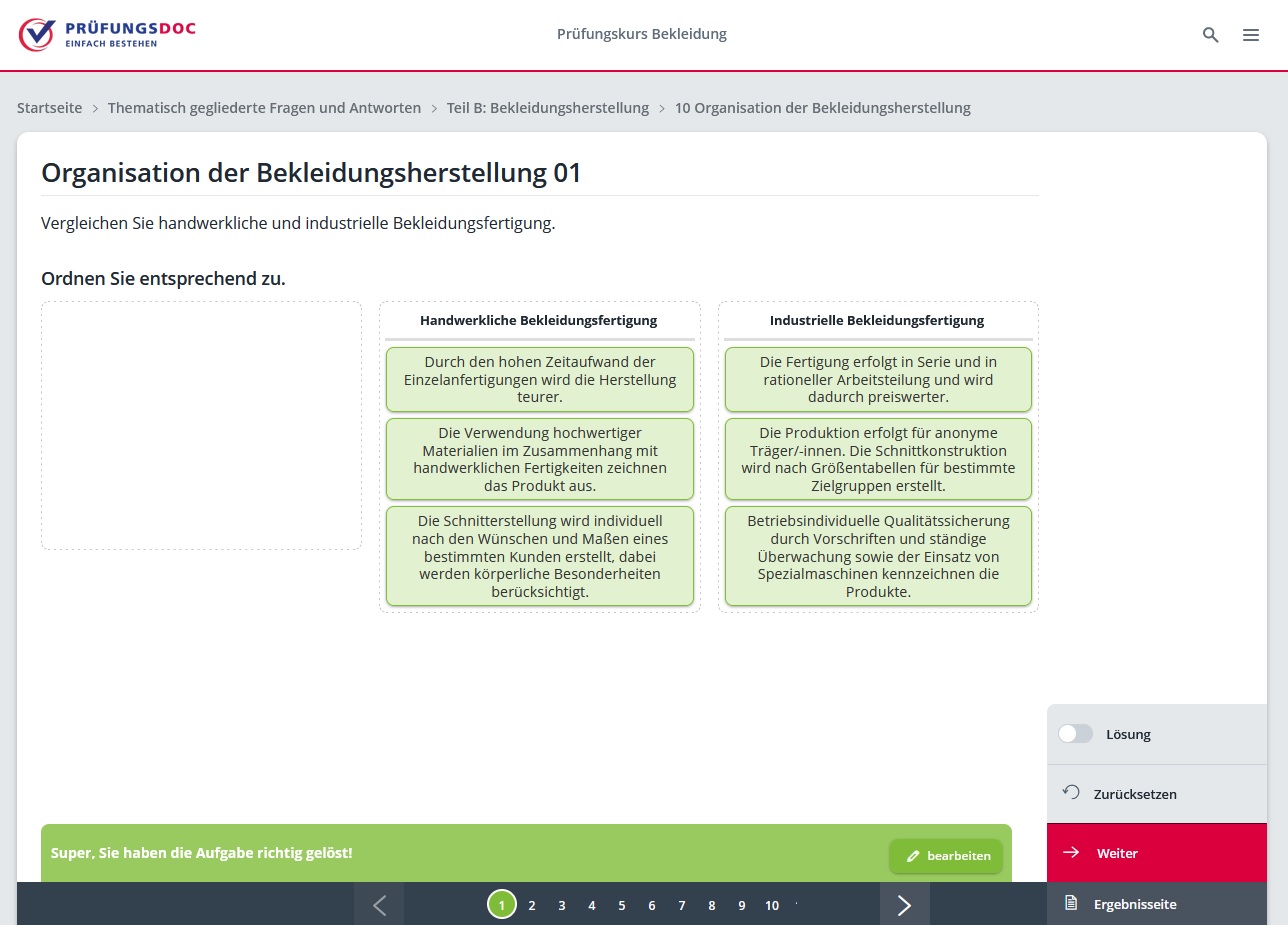Click the empty source drop zone
The height and width of the screenshot is (925, 1288).
click(x=201, y=426)
